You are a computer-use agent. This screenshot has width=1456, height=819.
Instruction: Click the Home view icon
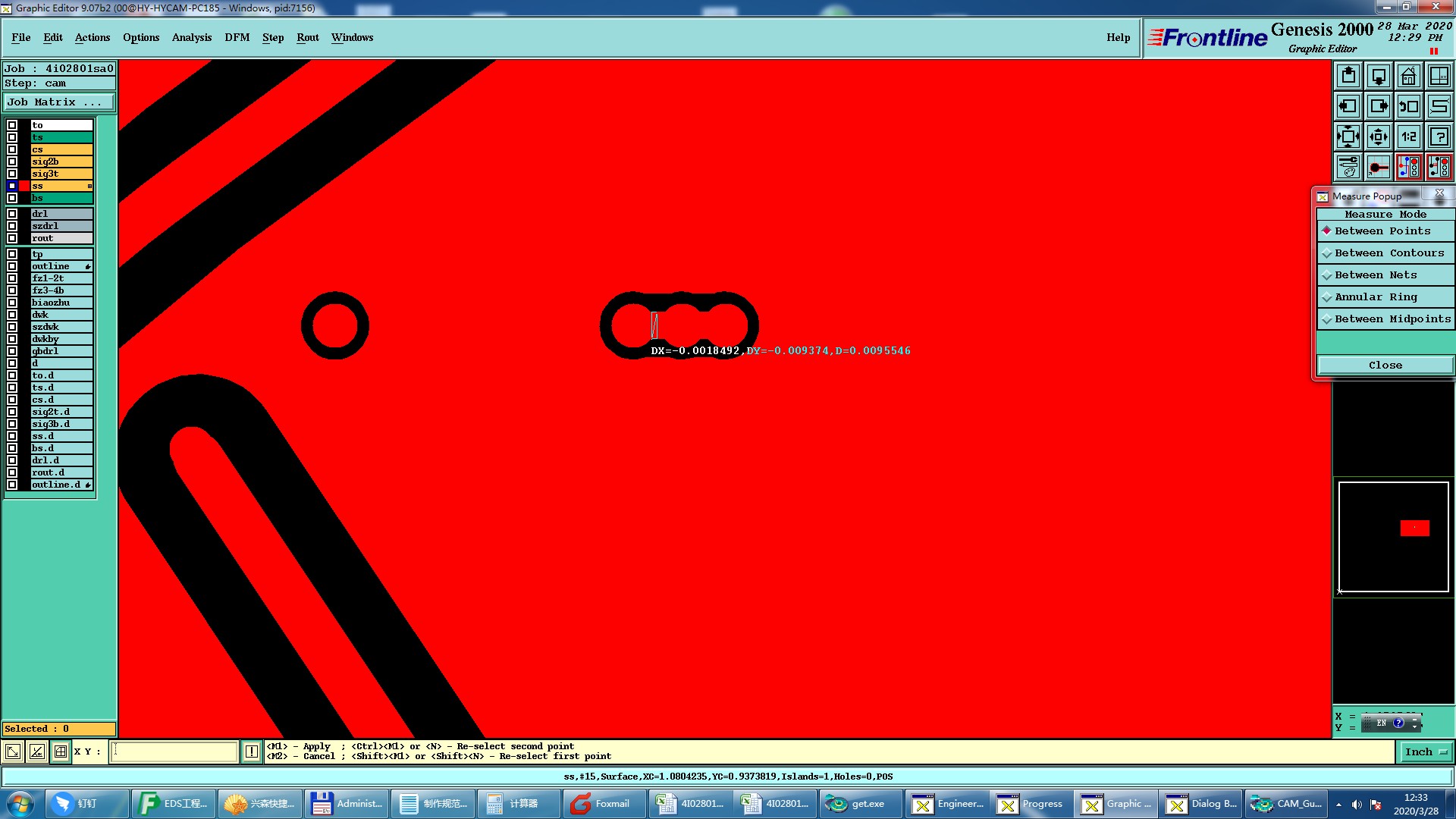(1408, 76)
